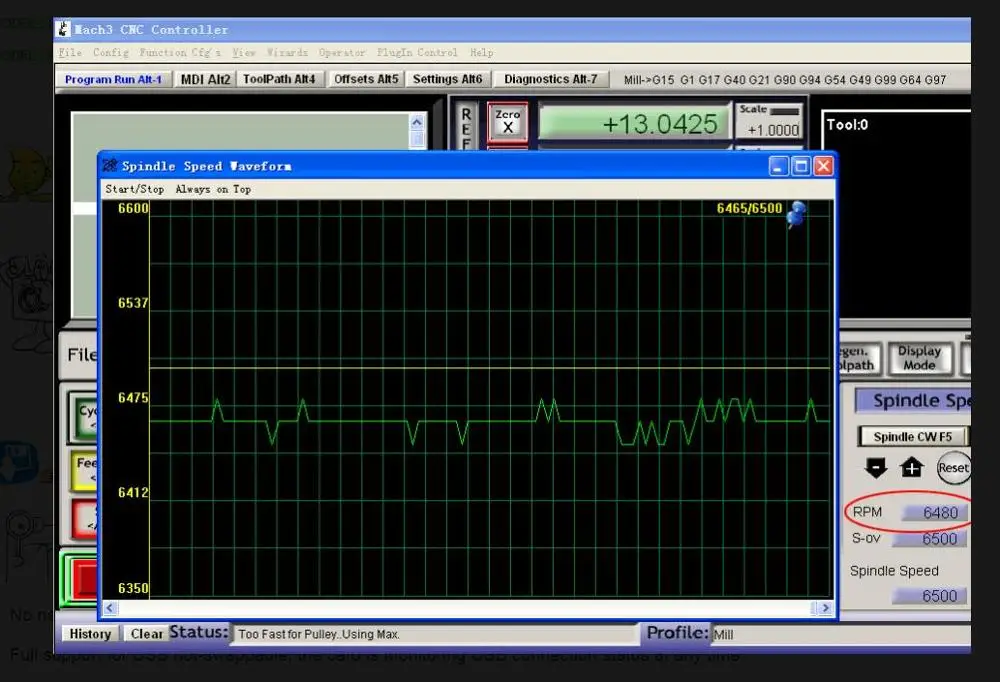Click the 6412 axis label

pyautogui.click(x=133, y=492)
